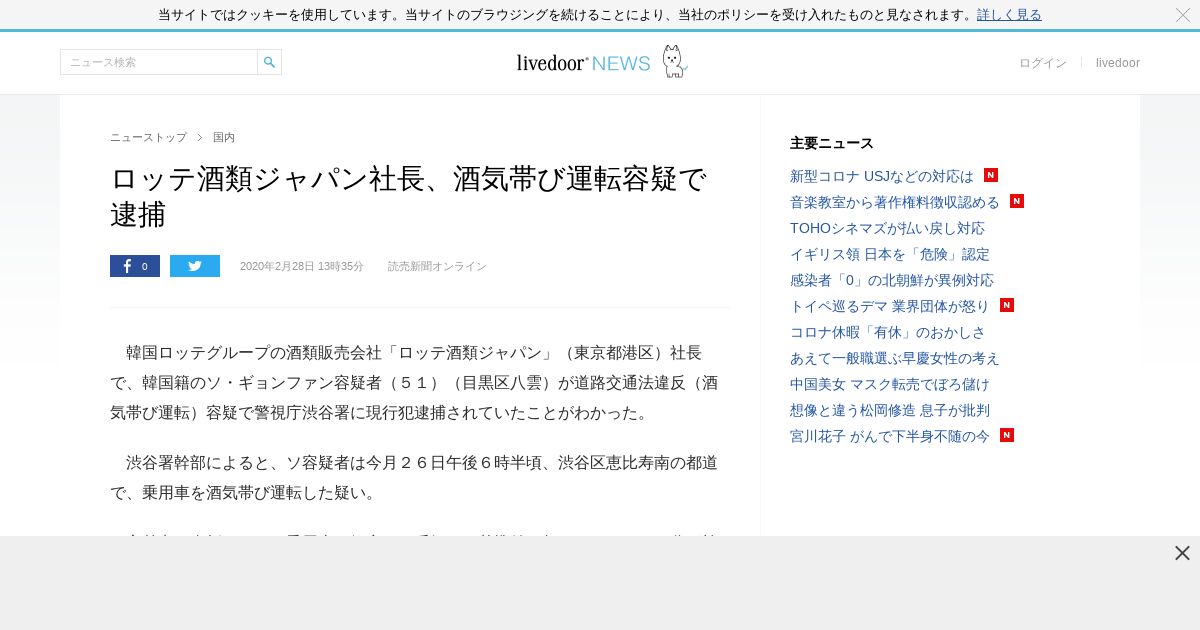
Task: Share the article on Facebook
Action: coord(135,266)
